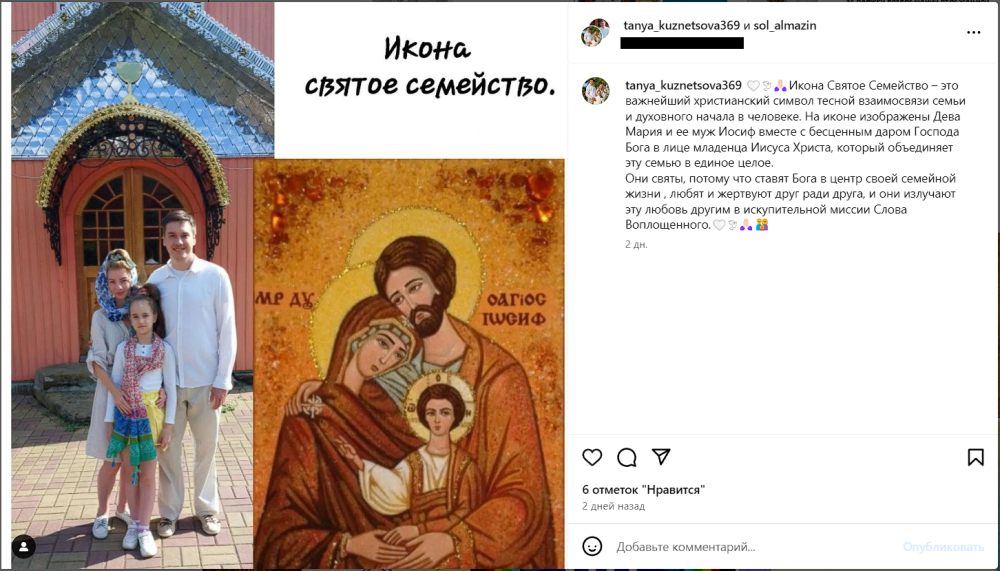This screenshot has height=571, width=1000.
Task: Open tanya_kuznetsova369 profile link in the header
Action: point(682,26)
